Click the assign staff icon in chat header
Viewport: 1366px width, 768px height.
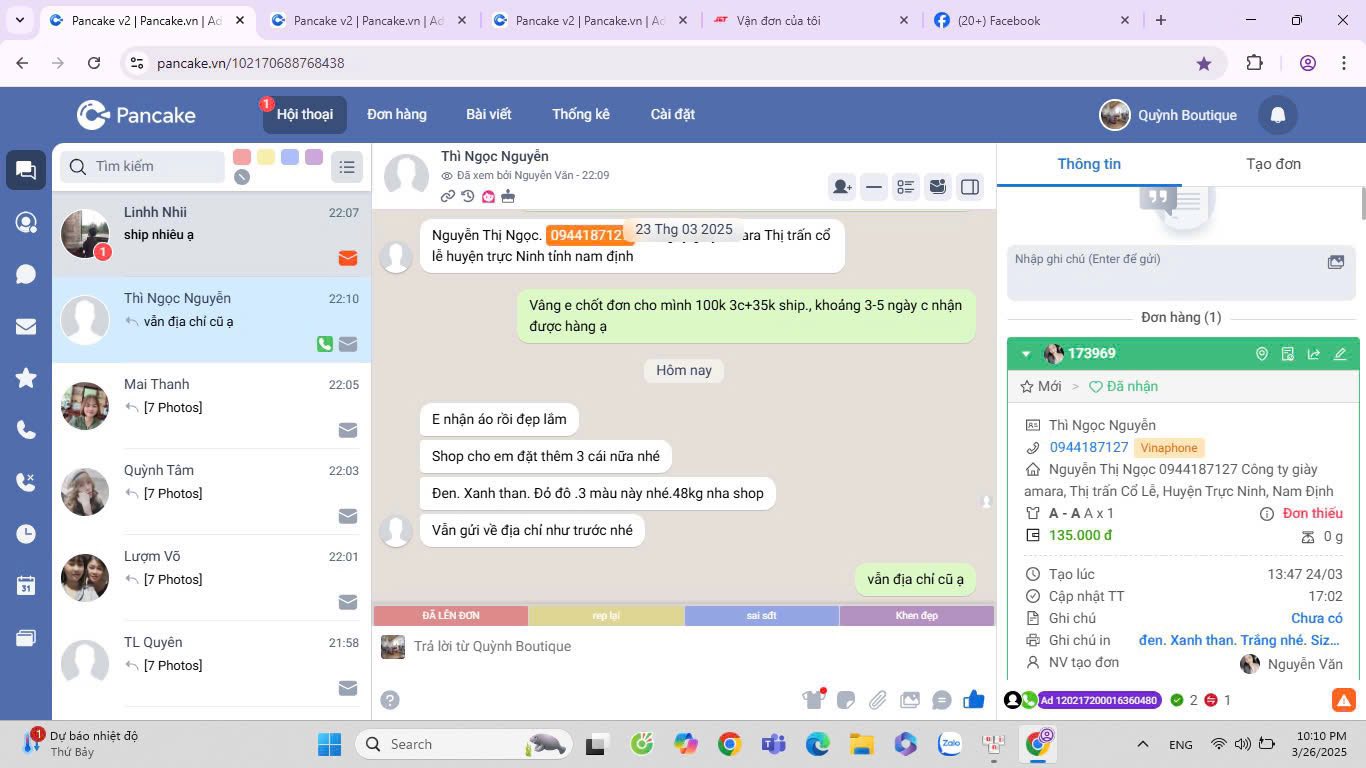842,187
